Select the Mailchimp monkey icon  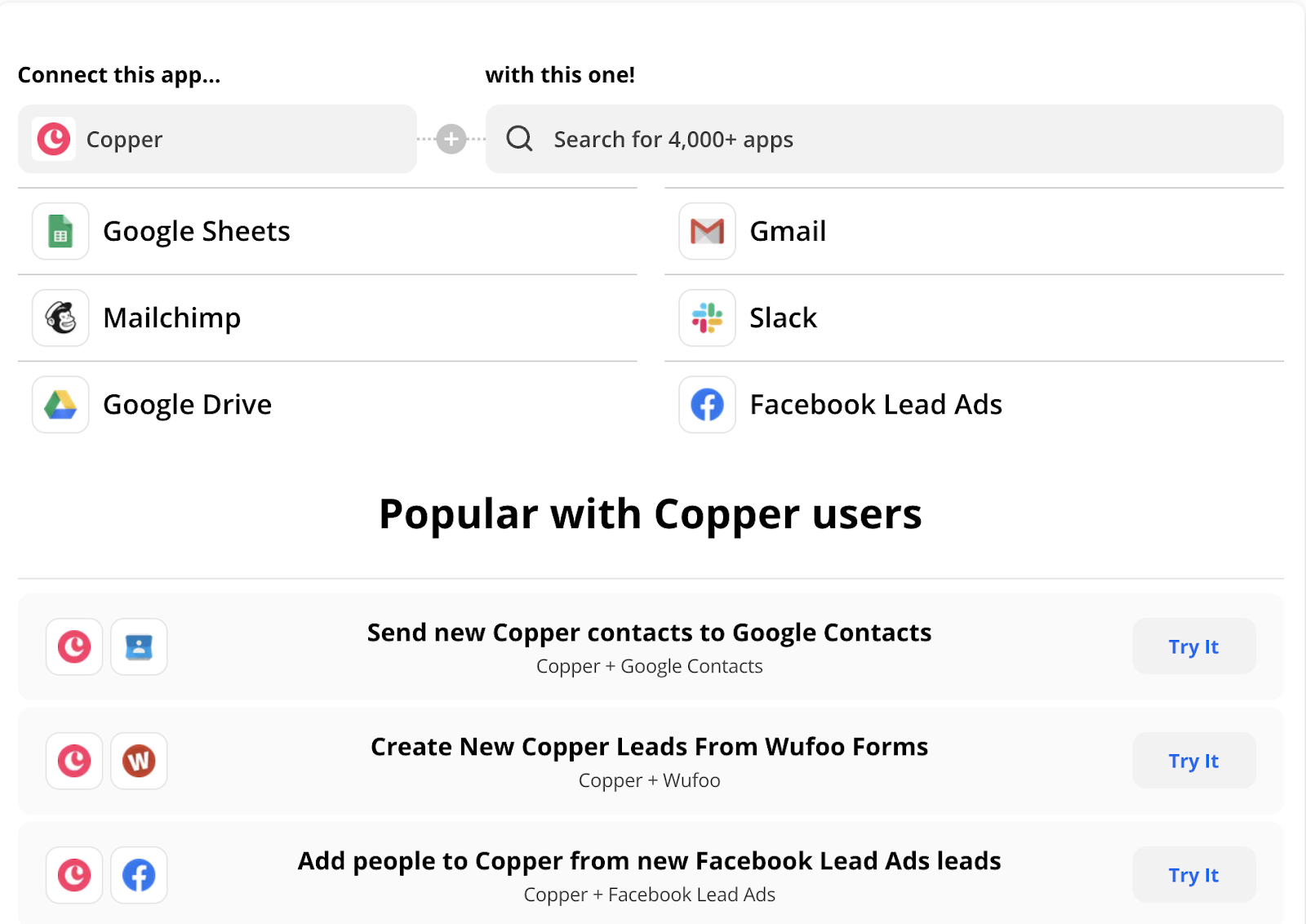click(60, 318)
